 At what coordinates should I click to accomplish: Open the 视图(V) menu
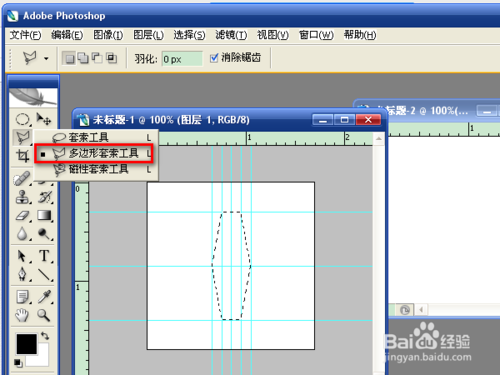(272, 35)
